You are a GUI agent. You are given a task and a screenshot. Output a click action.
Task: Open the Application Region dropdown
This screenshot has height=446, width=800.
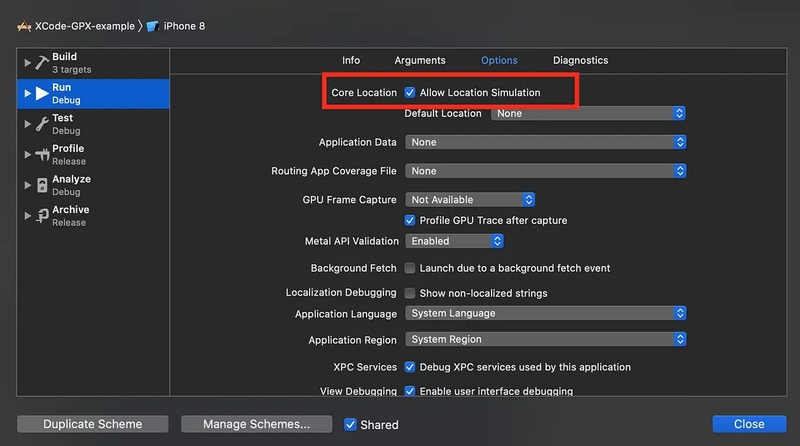pos(545,339)
